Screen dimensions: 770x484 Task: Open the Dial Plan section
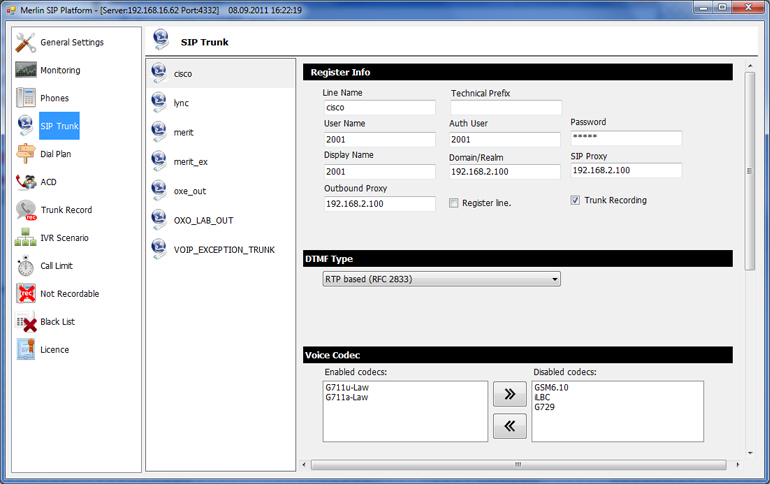pyautogui.click(x=55, y=154)
